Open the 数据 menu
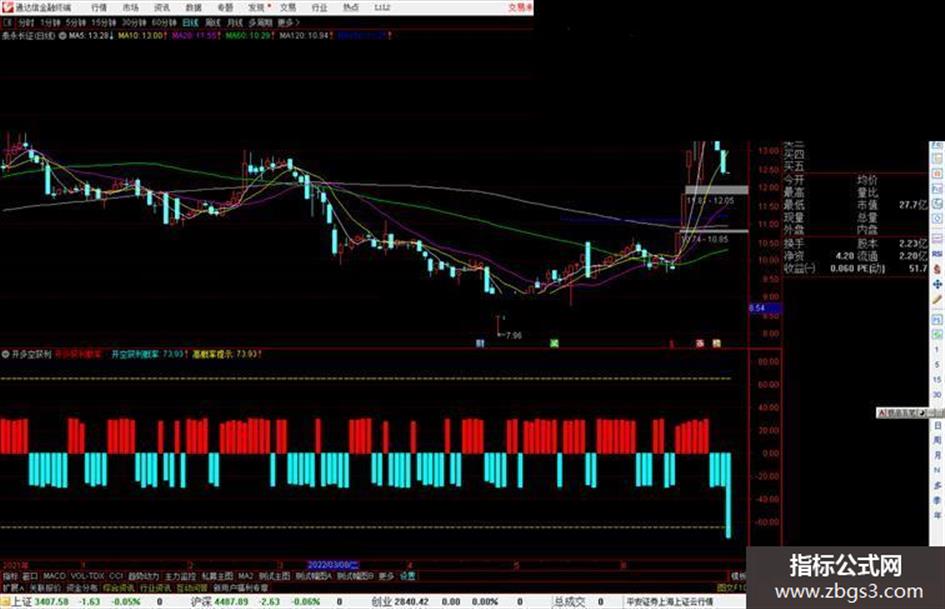945x609 pixels. pos(193,7)
